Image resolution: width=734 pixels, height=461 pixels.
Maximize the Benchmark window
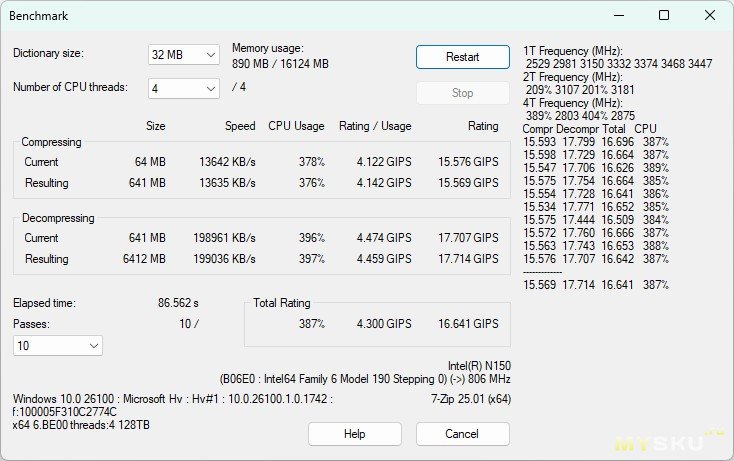click(x=664, y=15)
